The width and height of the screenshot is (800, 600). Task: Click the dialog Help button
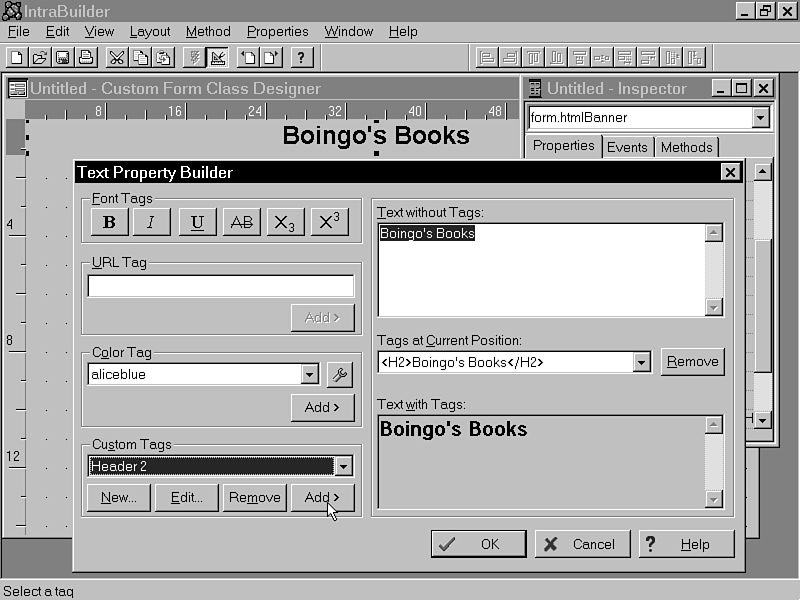(x=687, y=544)
